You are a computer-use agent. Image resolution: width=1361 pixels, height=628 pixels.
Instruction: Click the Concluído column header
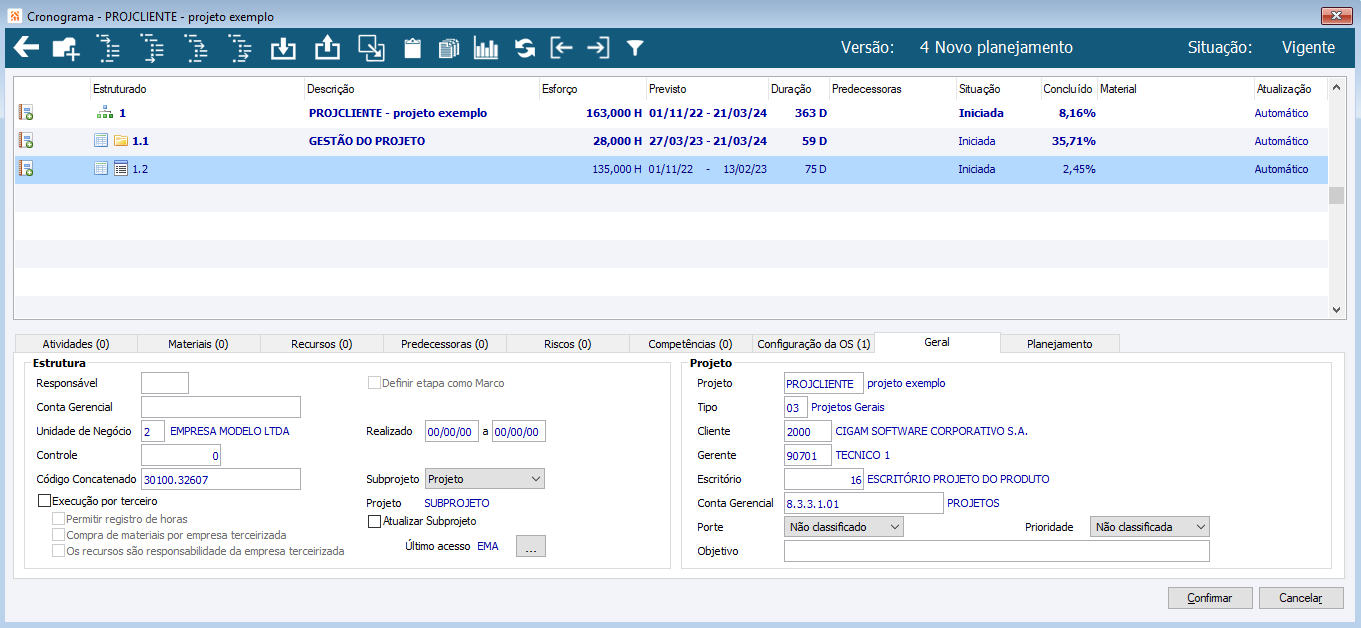pyautogui.click(x=1069, y=89)
